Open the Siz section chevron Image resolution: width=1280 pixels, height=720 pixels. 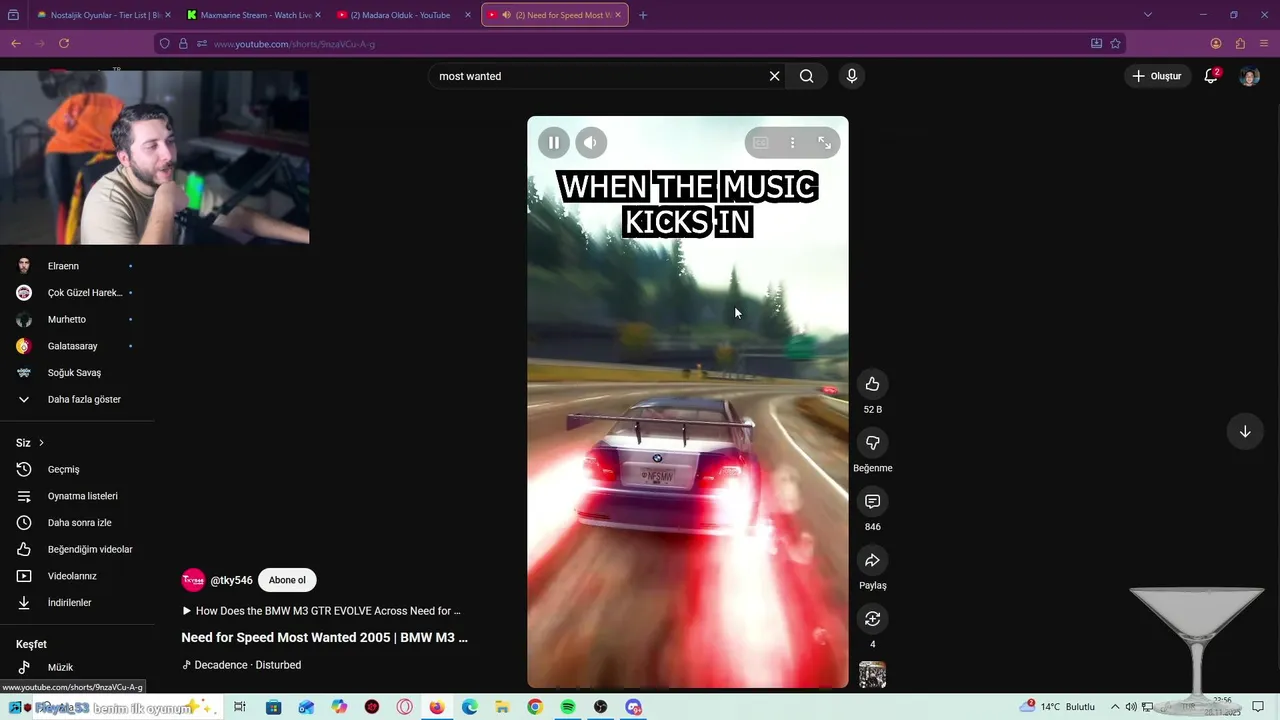click(41, 443)
